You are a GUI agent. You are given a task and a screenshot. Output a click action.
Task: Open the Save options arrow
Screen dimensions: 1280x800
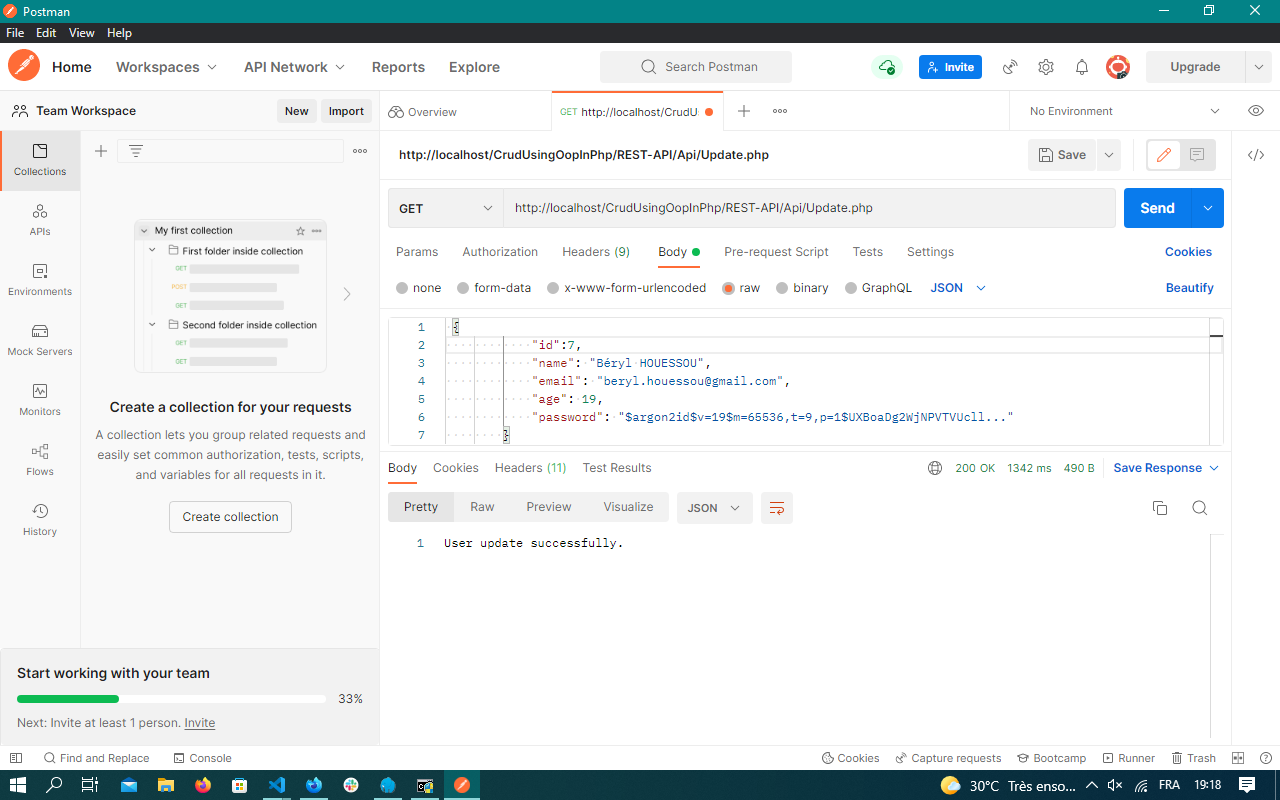pos(1108,155)
